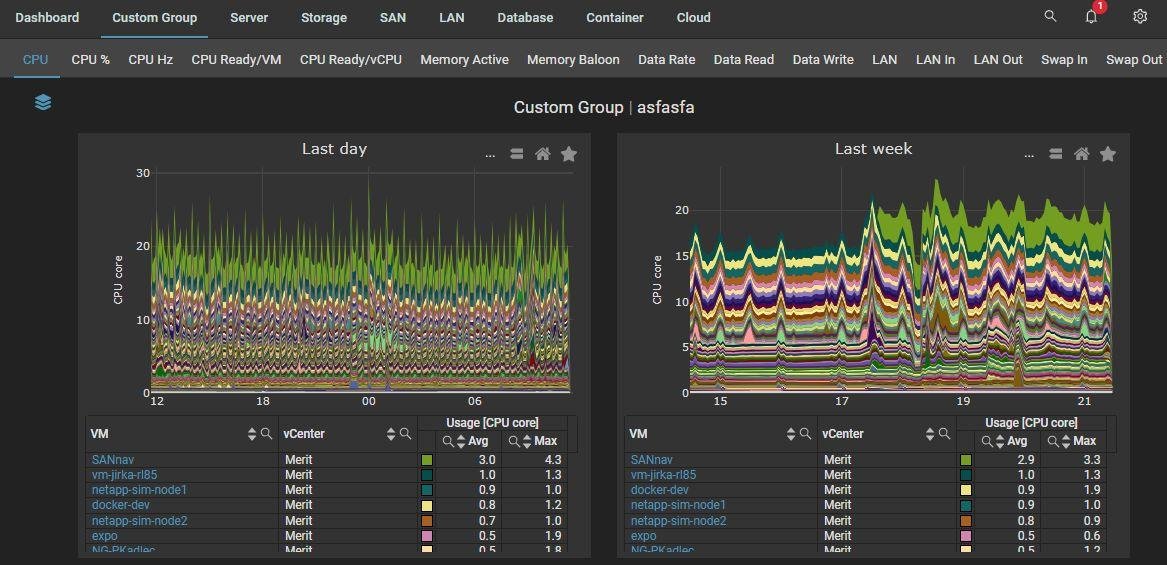Open ellipsis menu on Last week chart

[x=1029, y=155]
